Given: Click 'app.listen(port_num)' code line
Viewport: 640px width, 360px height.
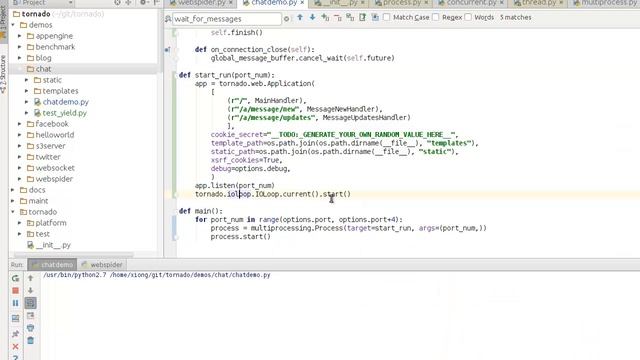Looking at the screenshot, I should pyautogui.click(x=235, y=185).
